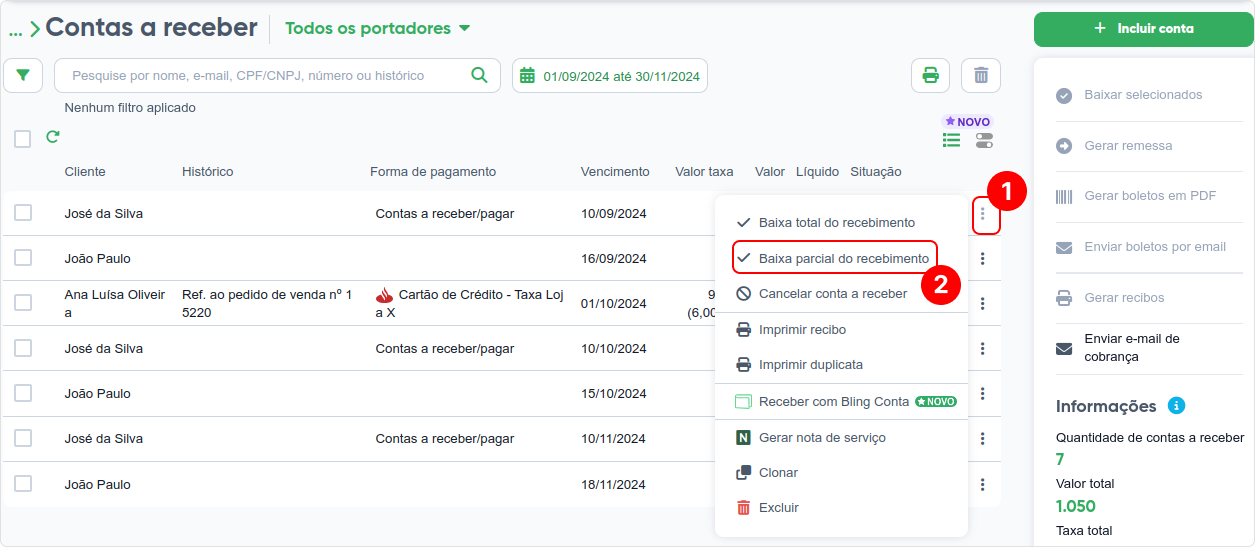Click Cartão de Crédito - Taxa Loja X cell
This screenshot has width=1255, height=547.
pos(470,304)
